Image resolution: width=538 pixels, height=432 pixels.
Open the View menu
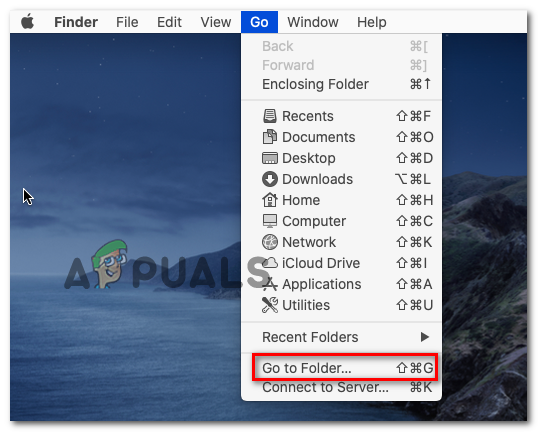(215, 22)
